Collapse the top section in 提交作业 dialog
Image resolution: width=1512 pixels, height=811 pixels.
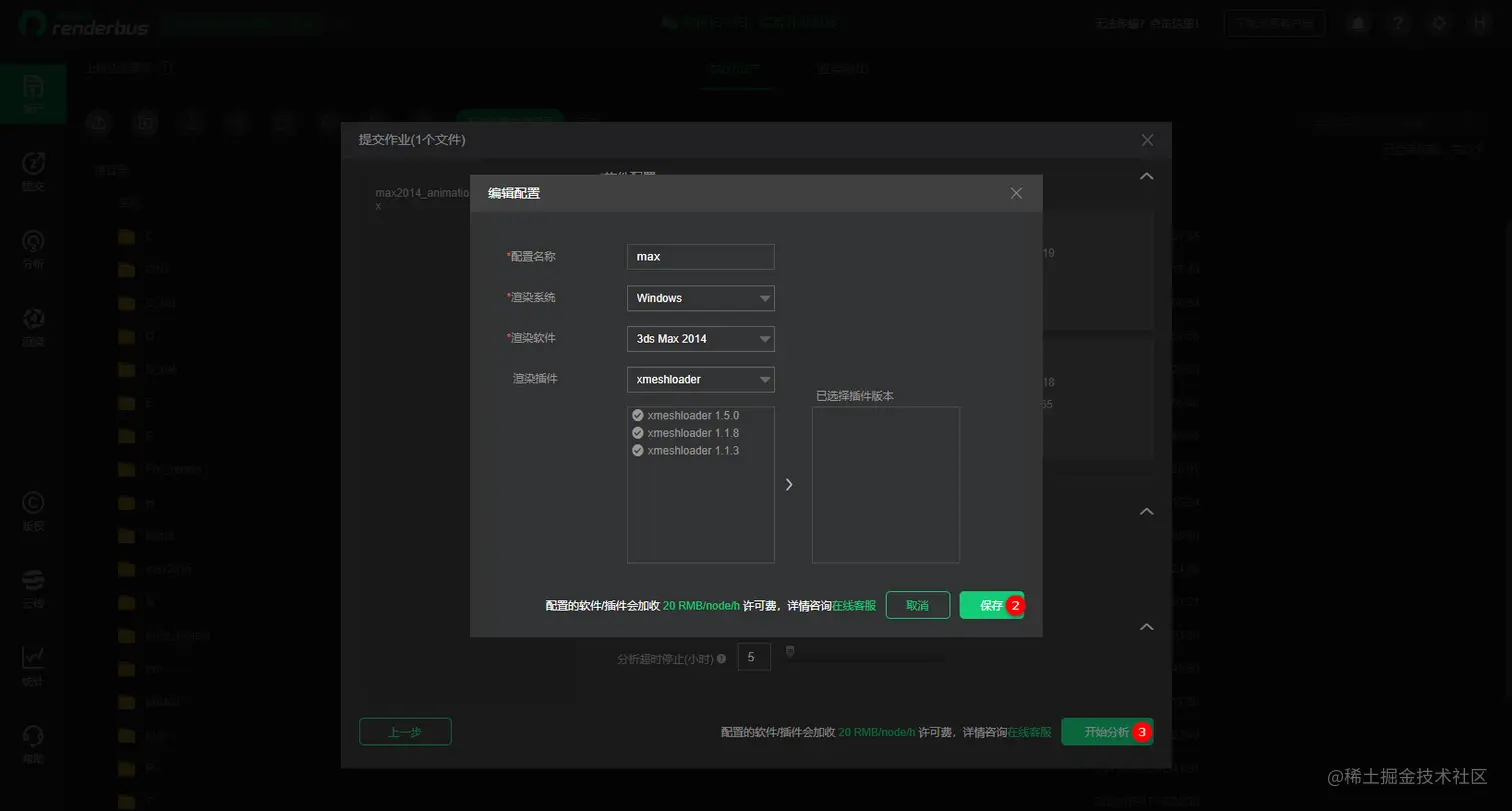click(x=1147, y=176)
